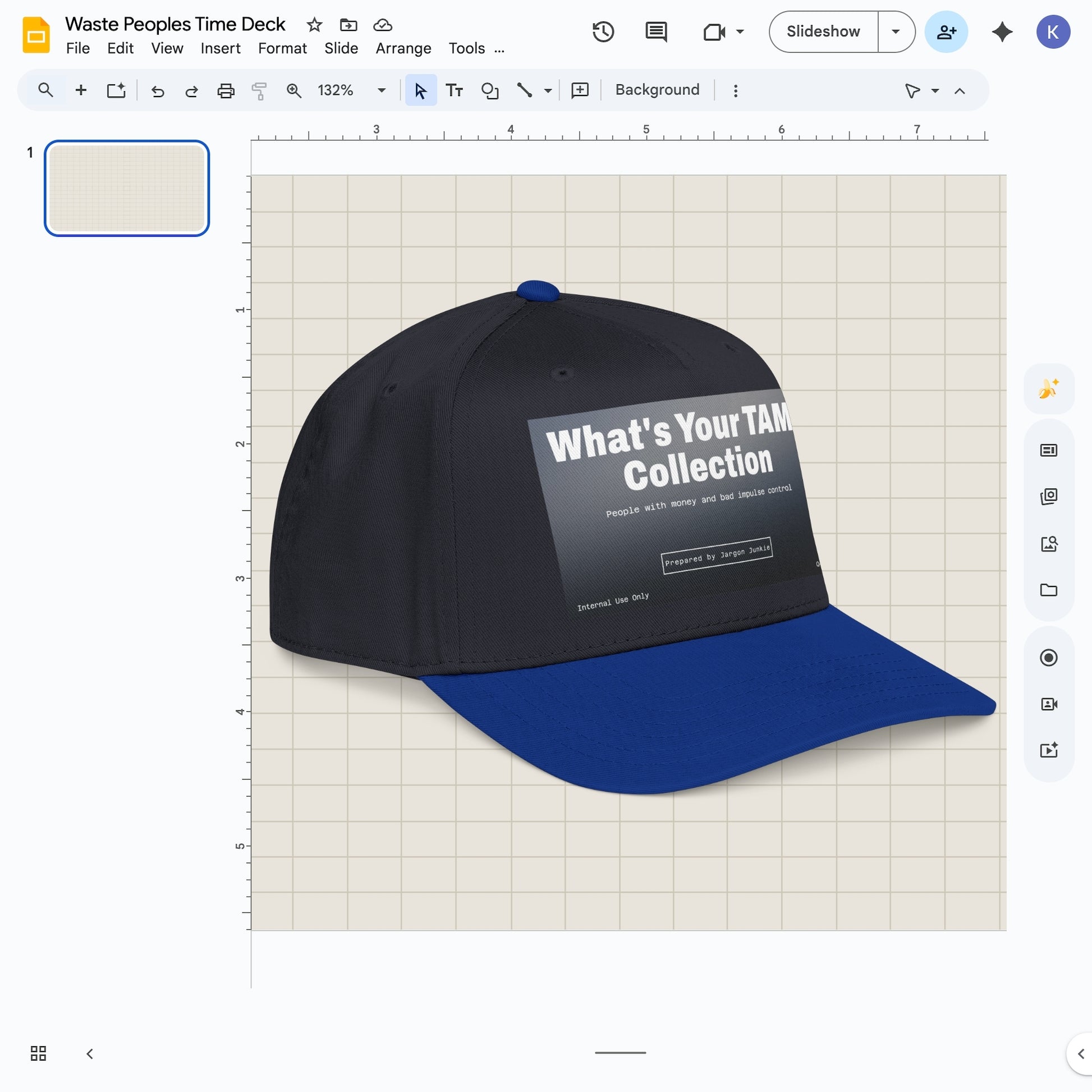Open the Arrange menu

click(402, 48)
